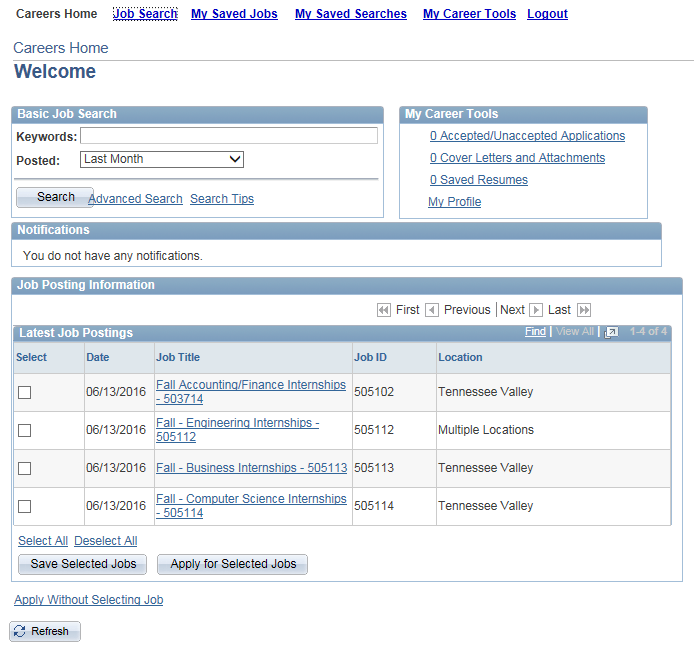Sort by the Date column header
Viewport: 694px width, 650px height.
97,357
